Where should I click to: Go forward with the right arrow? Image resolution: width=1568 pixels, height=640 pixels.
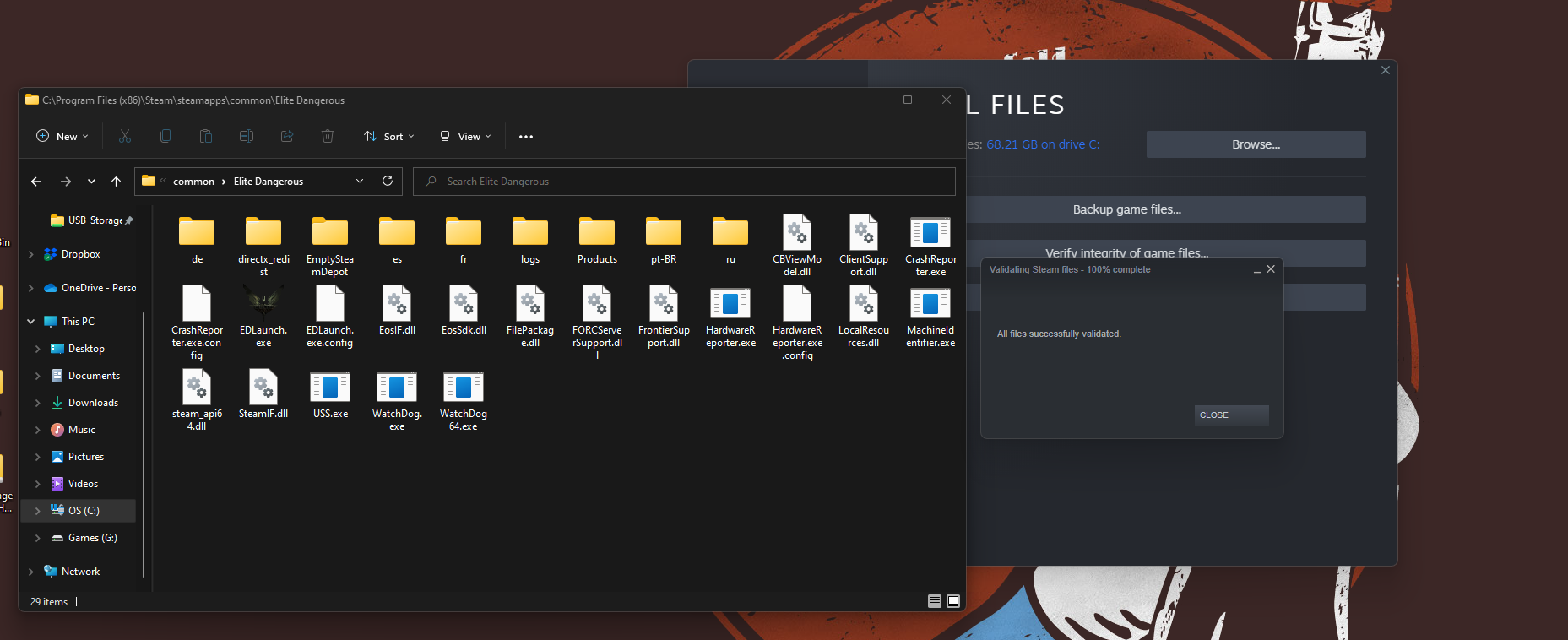coord(66,182)
